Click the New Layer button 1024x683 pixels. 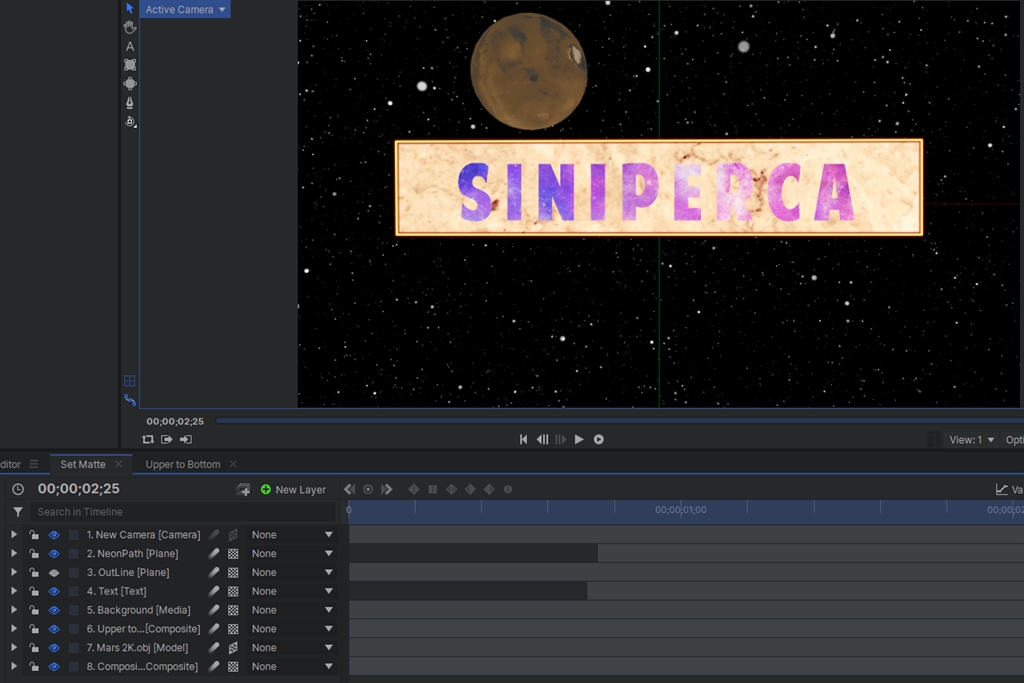[293, 490]
